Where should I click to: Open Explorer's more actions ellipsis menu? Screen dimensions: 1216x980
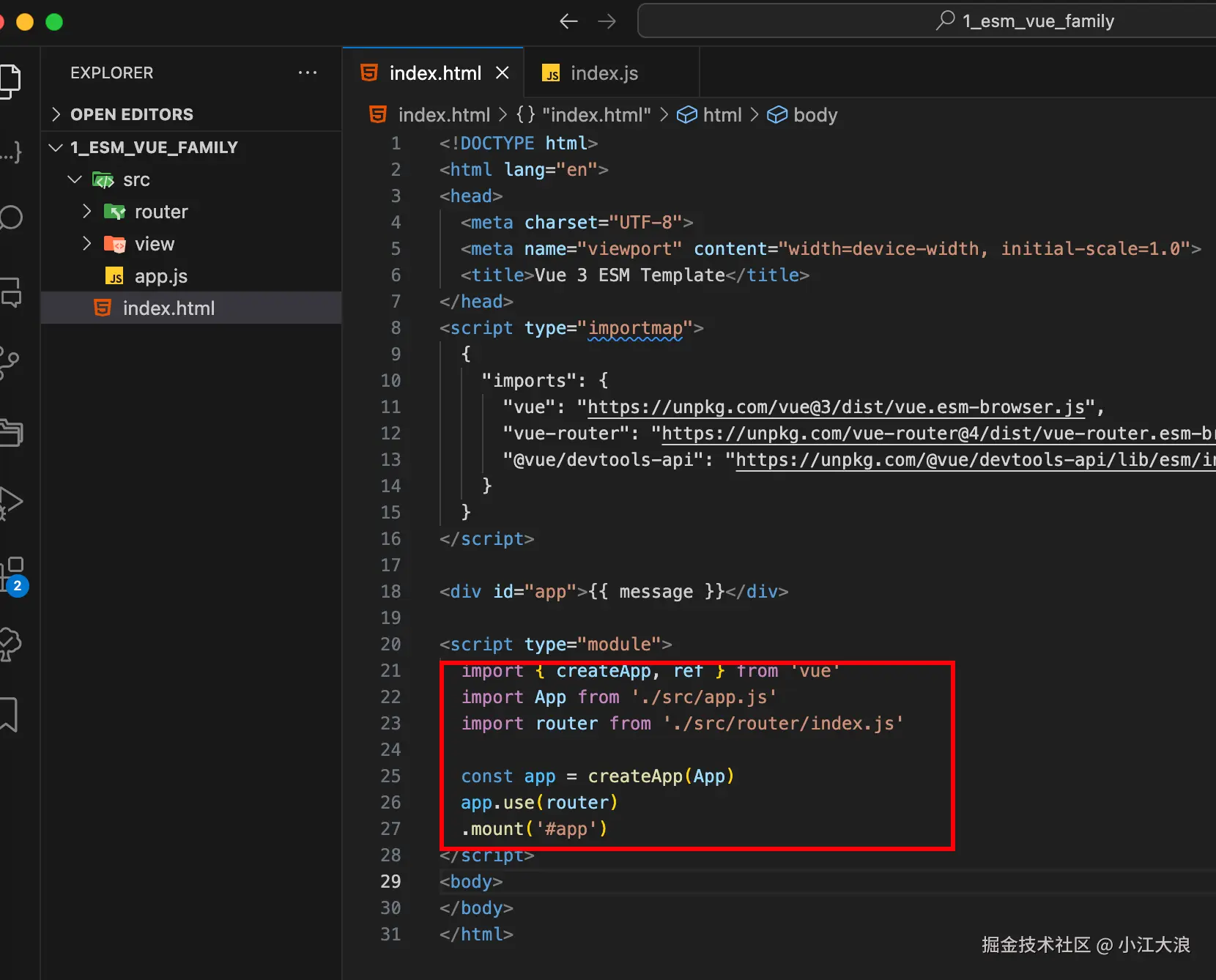pos(308,73)
